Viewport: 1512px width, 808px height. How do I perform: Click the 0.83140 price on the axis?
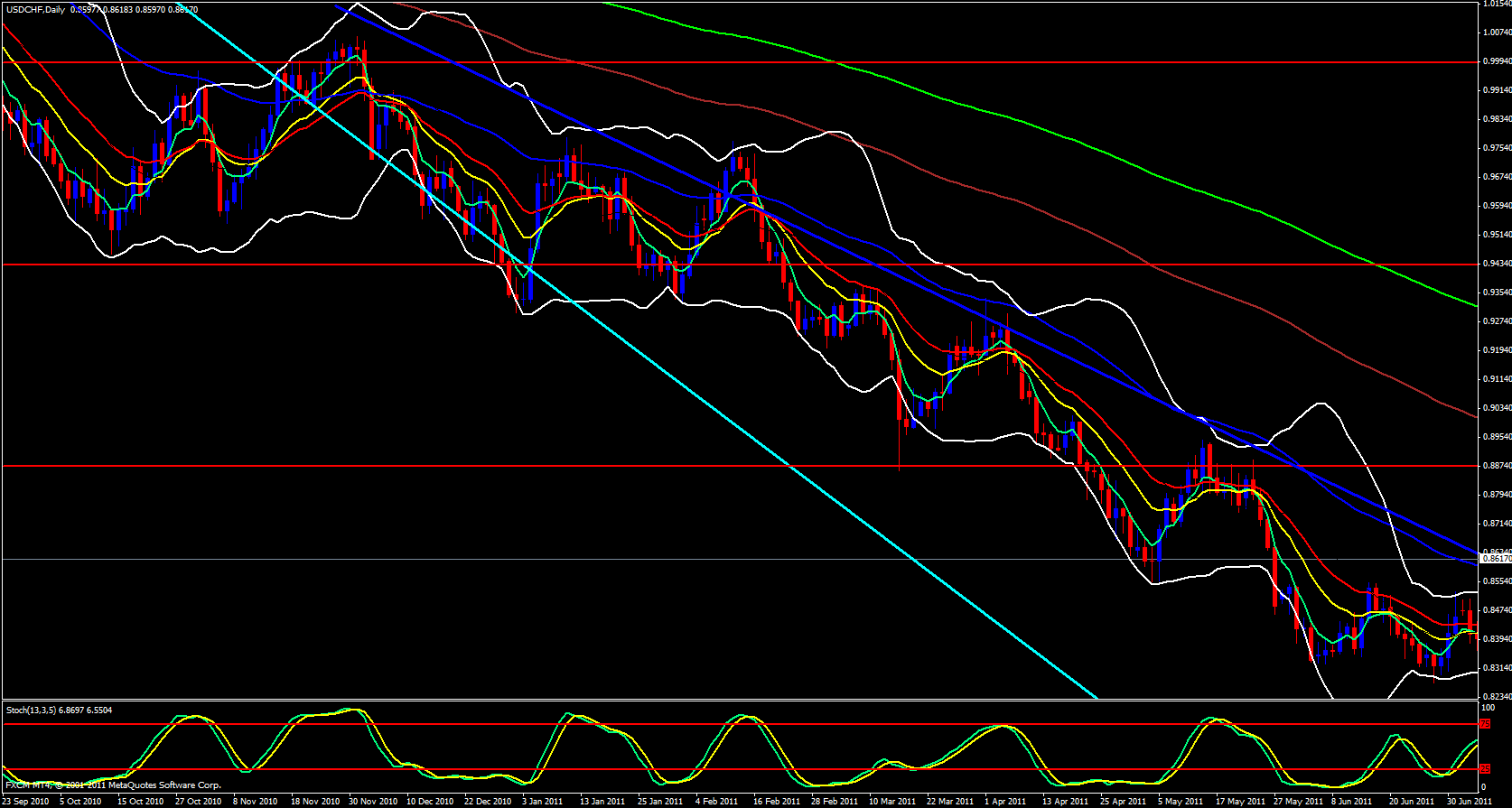coord(1497,668)
